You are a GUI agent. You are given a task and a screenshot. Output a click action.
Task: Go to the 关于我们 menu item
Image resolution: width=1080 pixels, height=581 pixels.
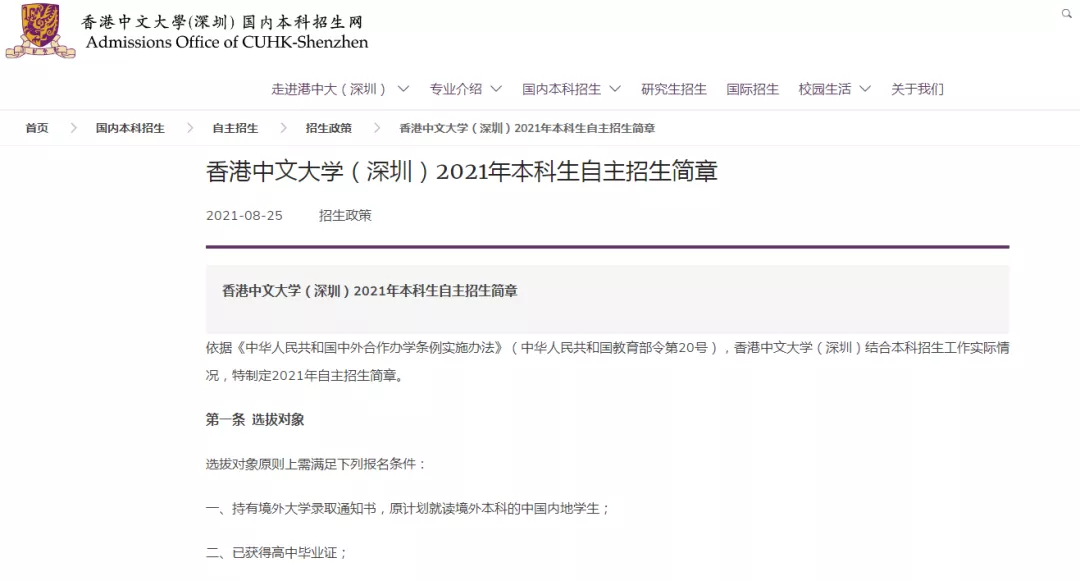tap(917, 89)
